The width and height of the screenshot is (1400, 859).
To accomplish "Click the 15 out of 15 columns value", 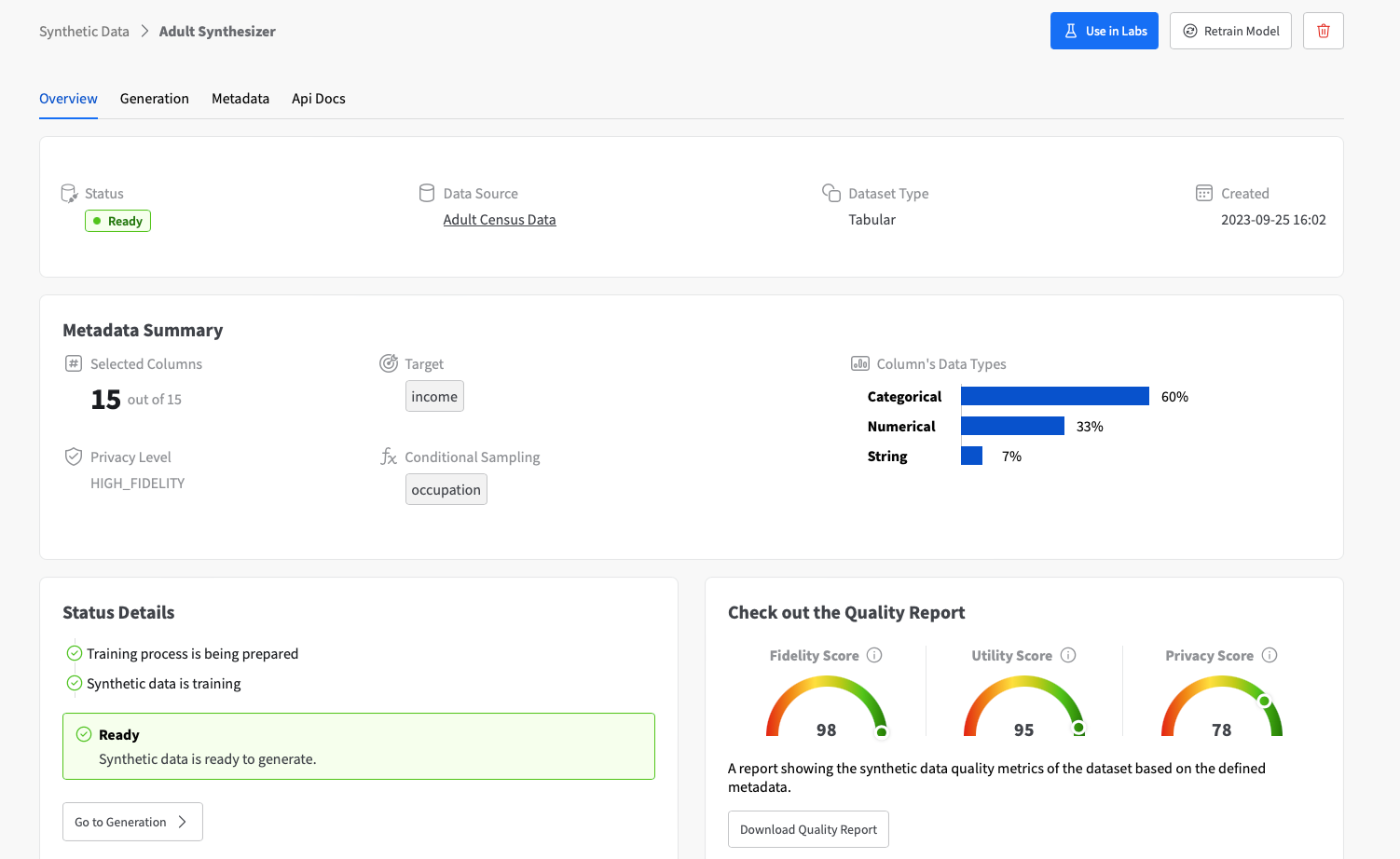I will [x=136, y=400].
